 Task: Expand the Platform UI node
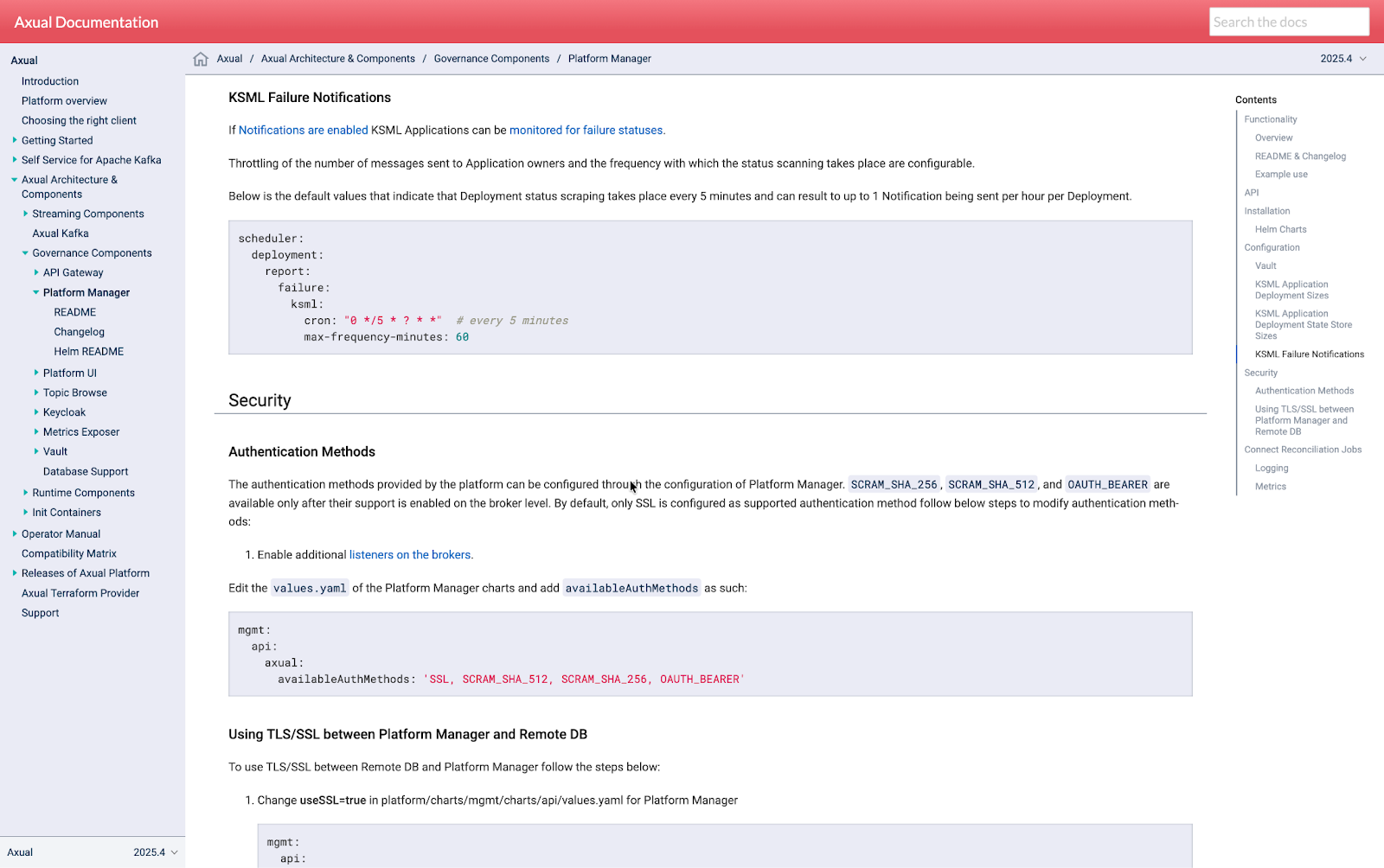[36, 373]
